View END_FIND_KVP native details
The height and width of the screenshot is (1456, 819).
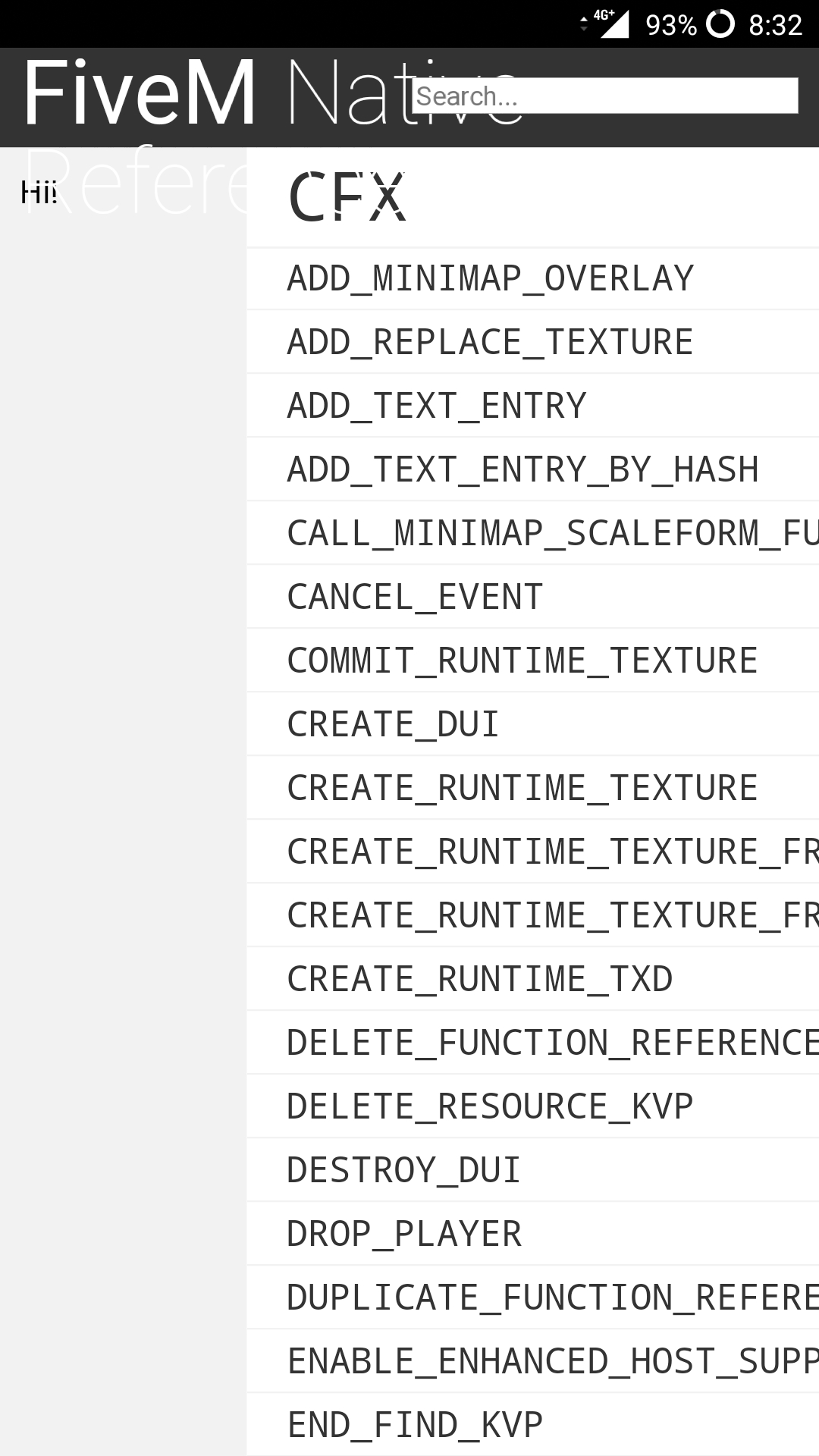[415, 1425]
